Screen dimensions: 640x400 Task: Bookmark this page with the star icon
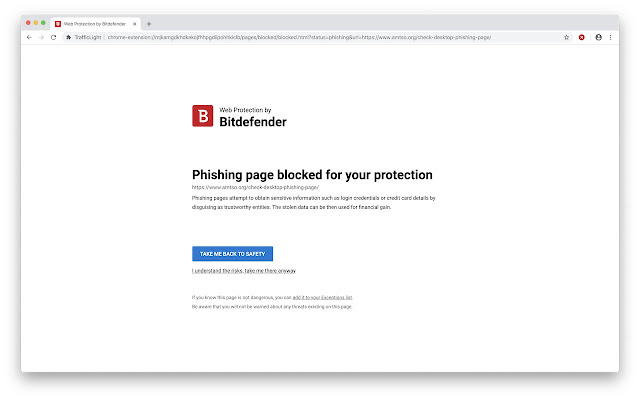(566, 37)
